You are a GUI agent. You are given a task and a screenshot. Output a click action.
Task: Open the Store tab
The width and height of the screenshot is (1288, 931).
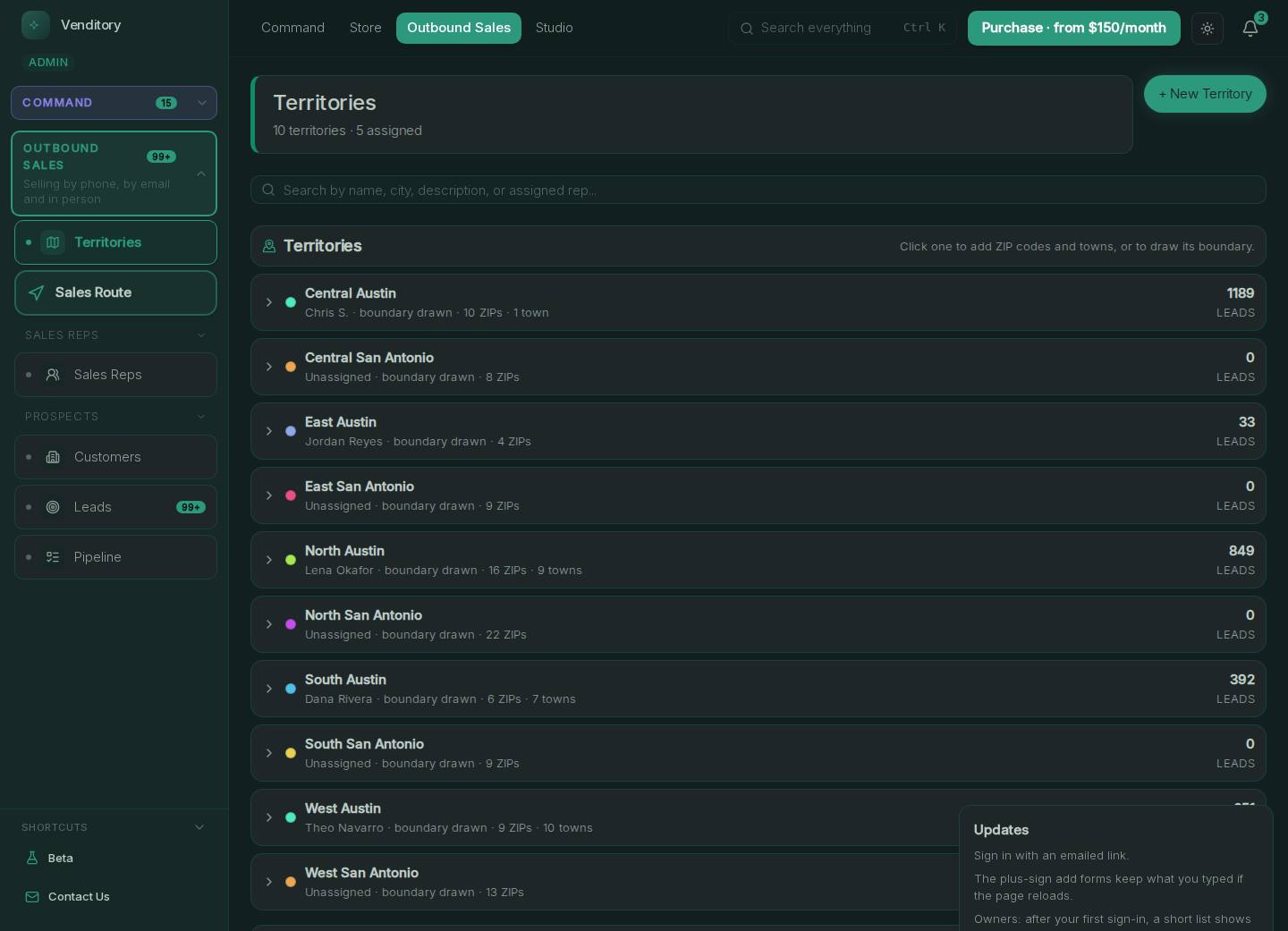pyautogui.click(x=366, y=28)
